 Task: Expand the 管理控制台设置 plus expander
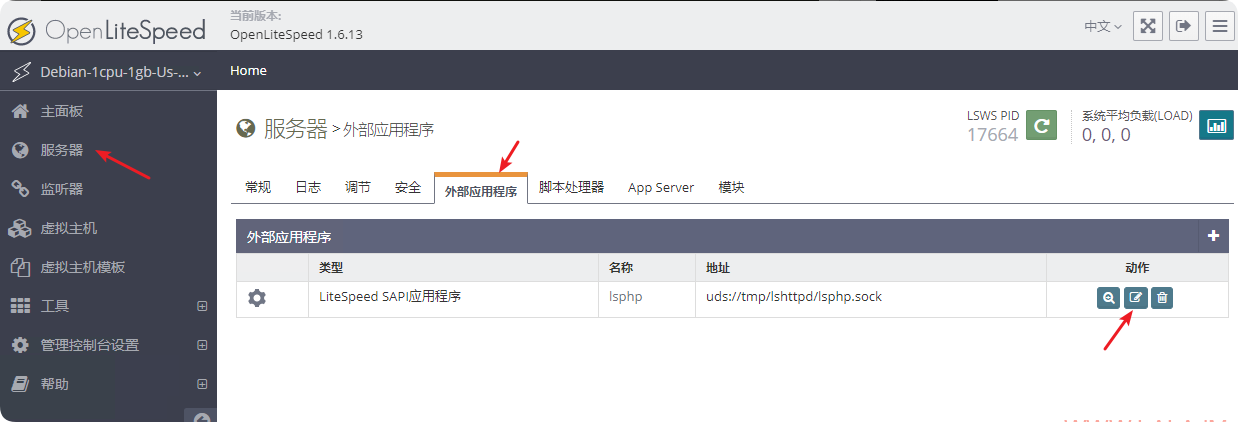pos(202,345)
